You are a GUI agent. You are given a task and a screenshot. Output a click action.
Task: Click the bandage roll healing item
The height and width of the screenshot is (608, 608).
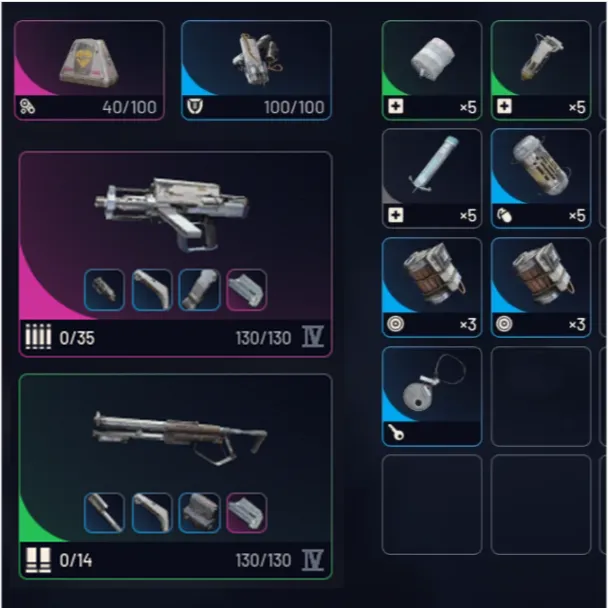432,70
